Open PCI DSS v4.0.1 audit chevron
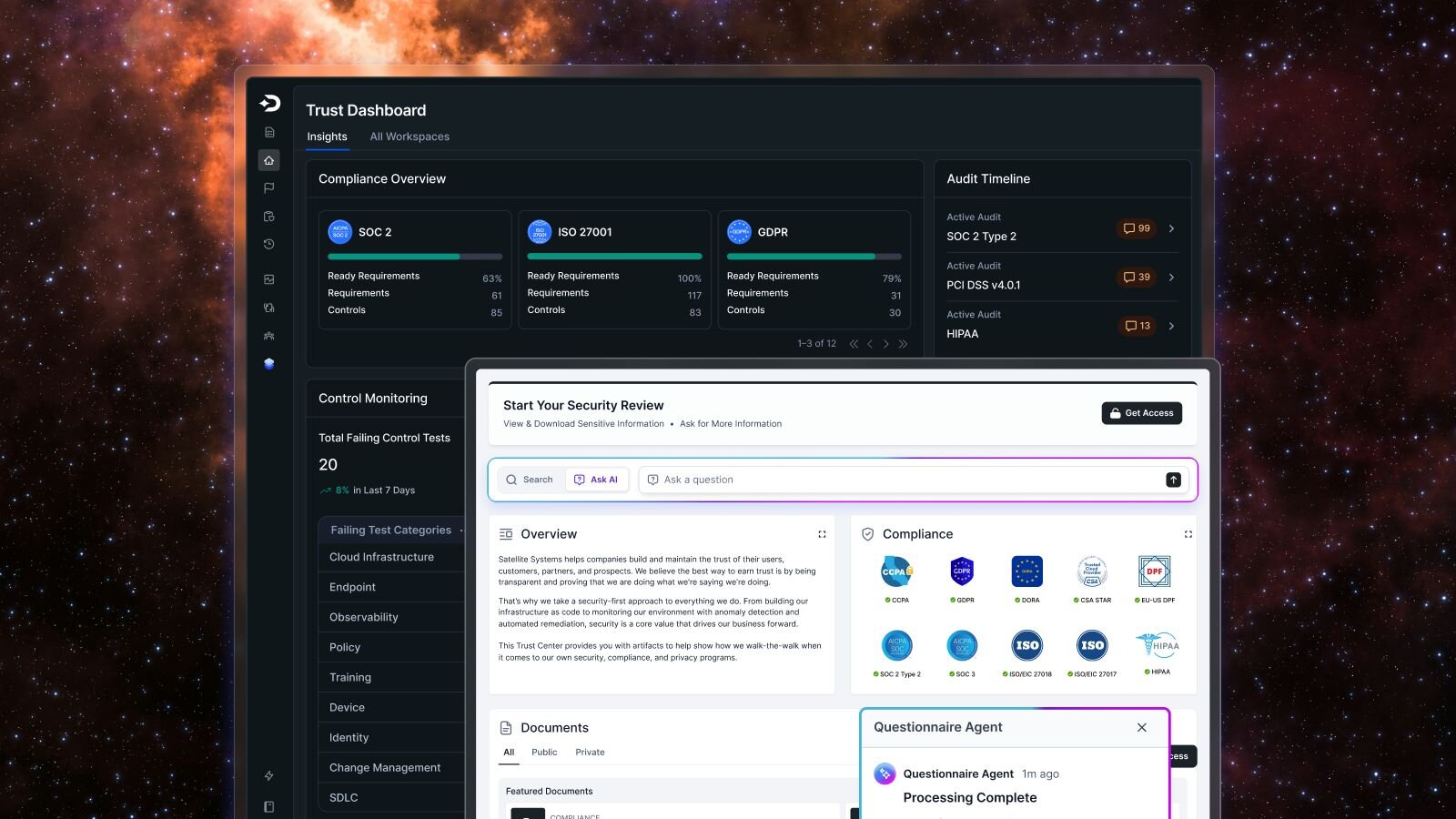Viewport: 1456px width, 819px height. (x=1171, y=277)
